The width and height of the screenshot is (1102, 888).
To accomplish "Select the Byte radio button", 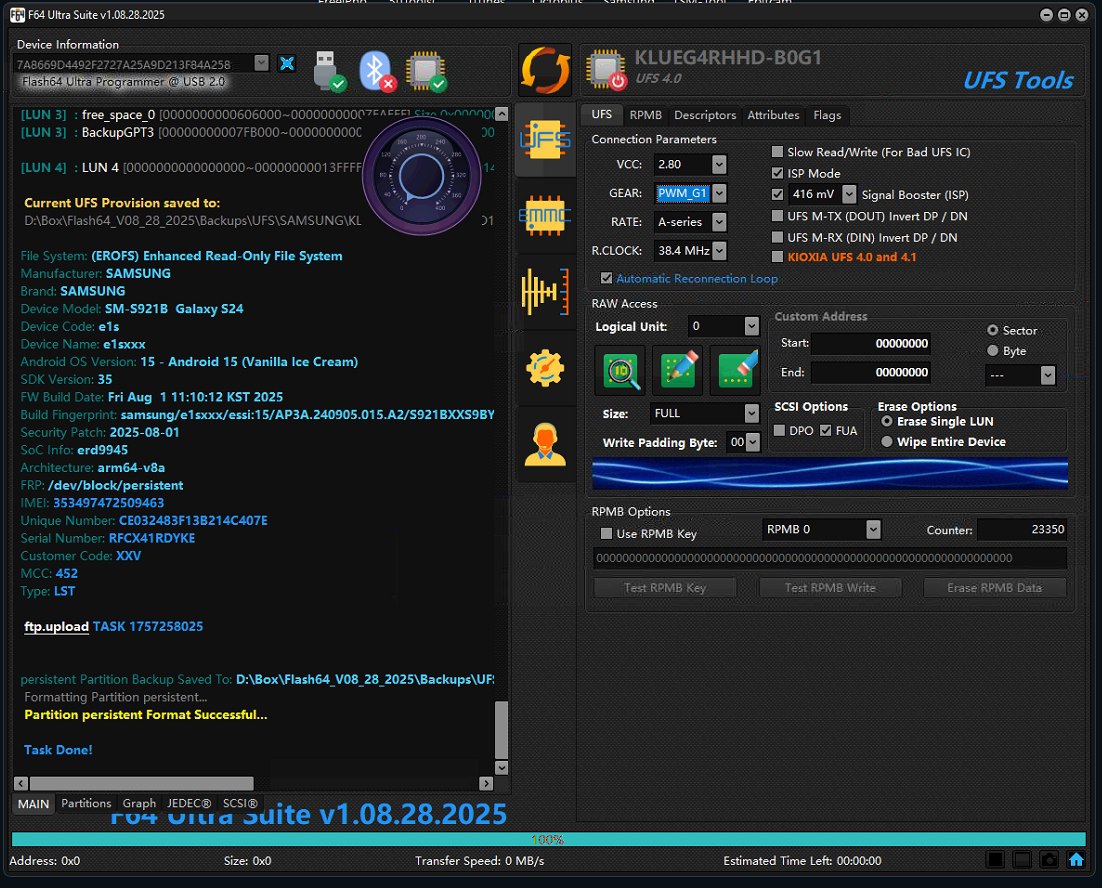I will coord(992,351).
